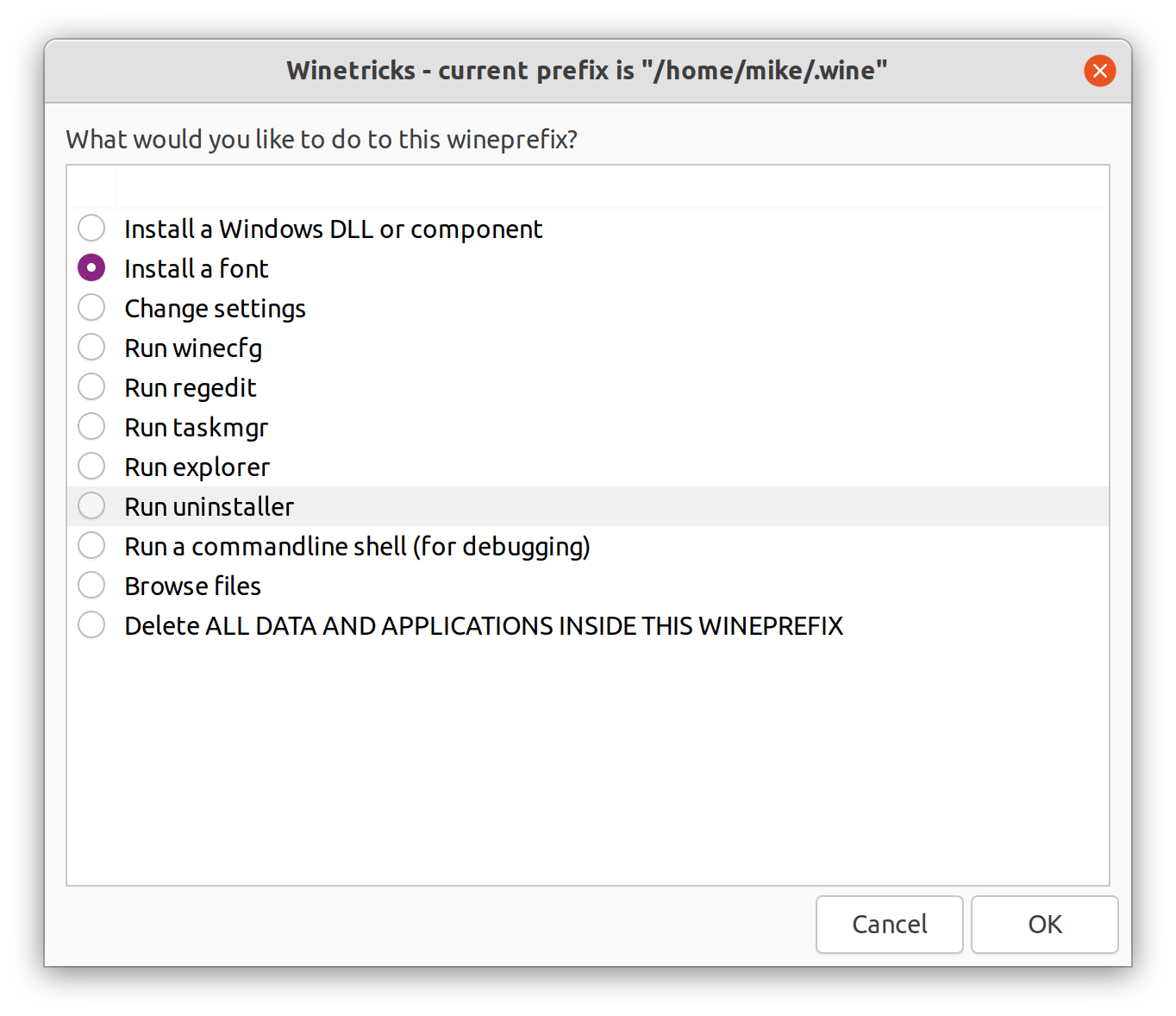Click the 'Change settings' label text
The height and width of the screenshot is (1016, 1176).
coord(216,310)
